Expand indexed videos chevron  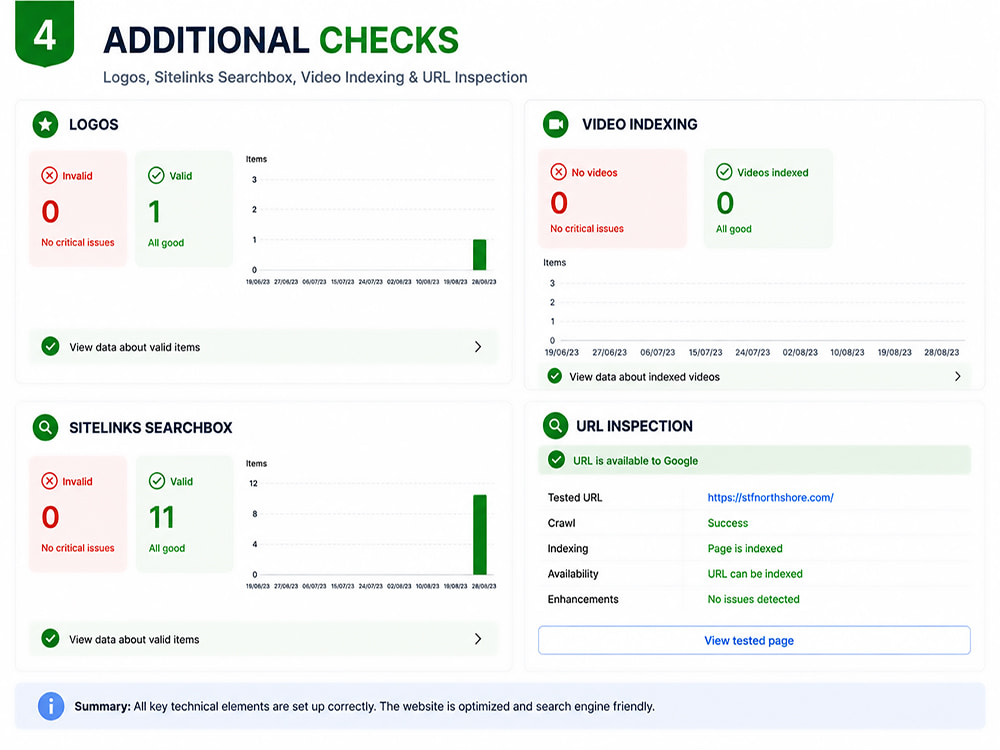tap(957, 376)
